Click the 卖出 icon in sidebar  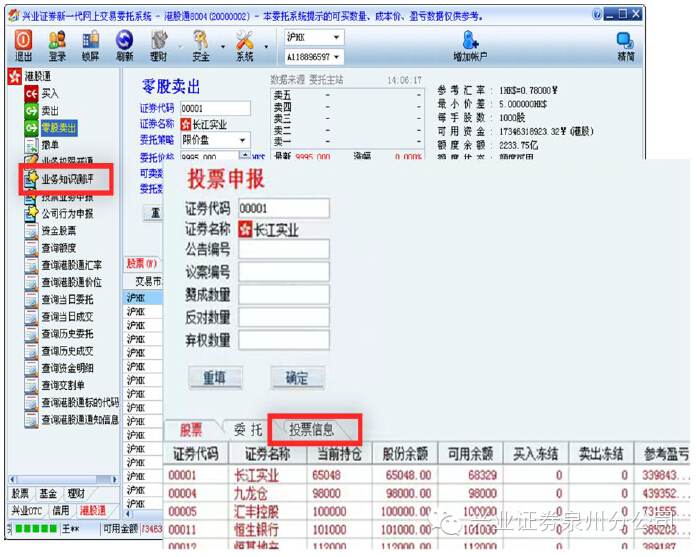point(32,111)
